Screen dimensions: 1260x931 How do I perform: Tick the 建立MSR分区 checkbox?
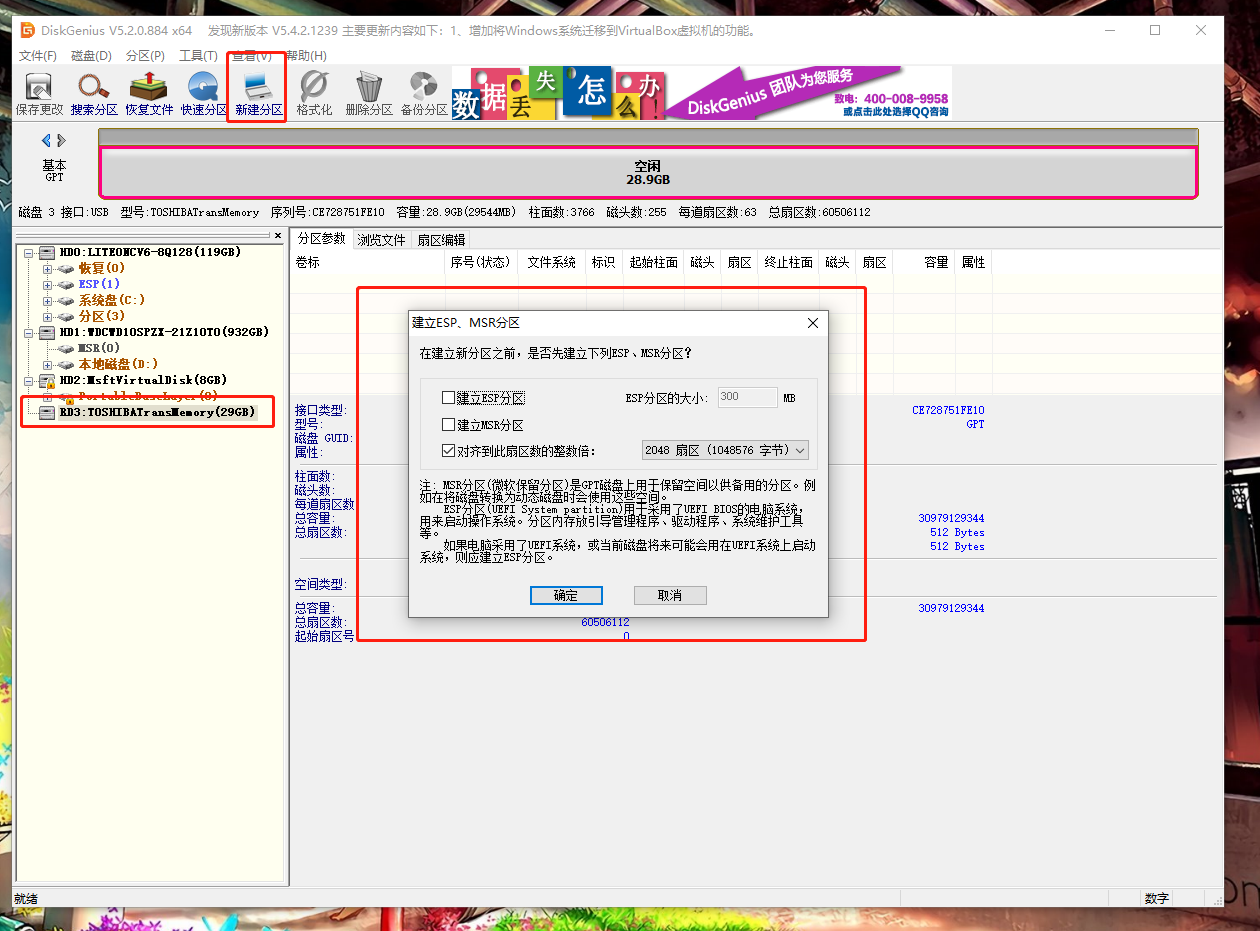(449, 425)
